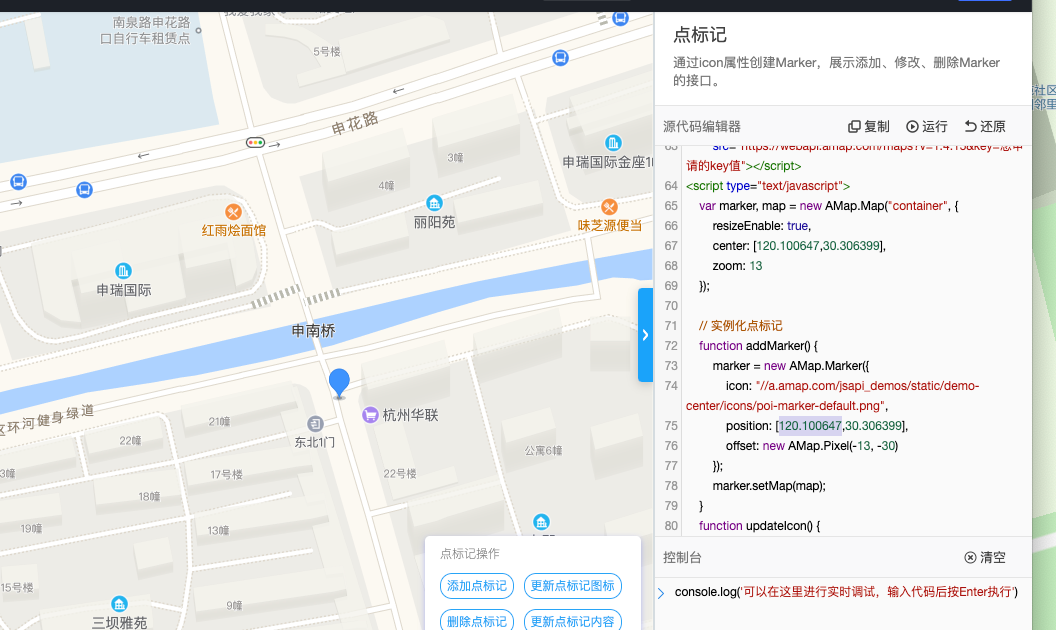Click the resizeEnable: true line
Viewport: 1056px width, 630px height.
[762, 226]
